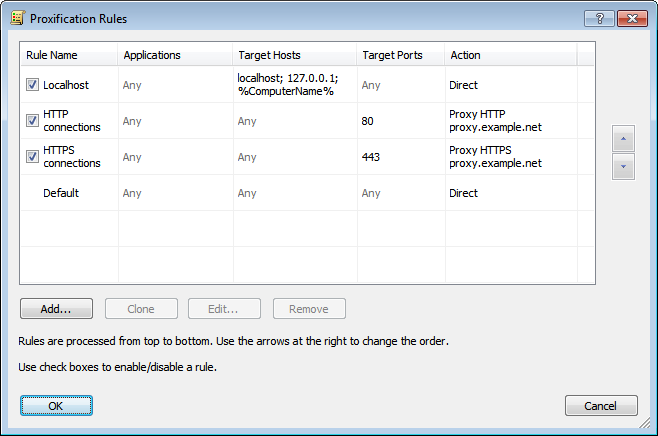Confirm the rules with OK
The image size is (658, 436).
coord(56,405)
